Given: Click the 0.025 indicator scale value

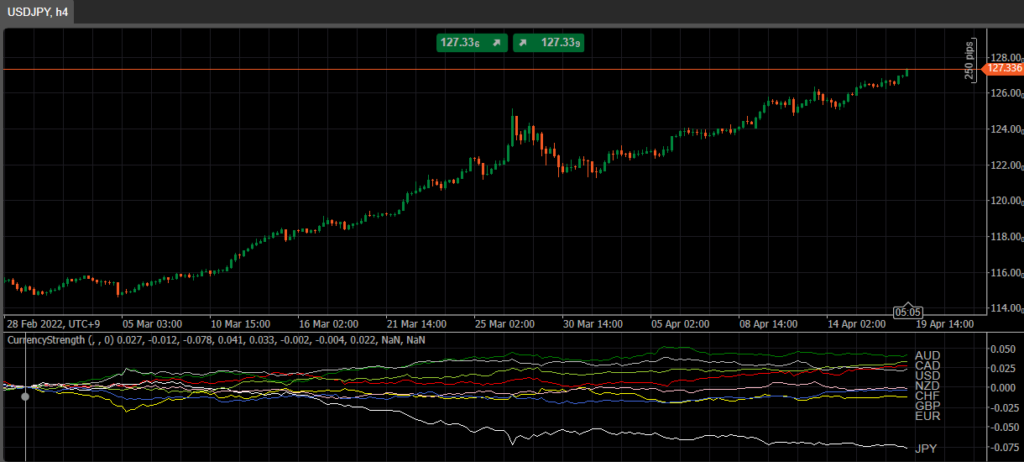Looking at the screenshot, I should tap(1005, 369).
